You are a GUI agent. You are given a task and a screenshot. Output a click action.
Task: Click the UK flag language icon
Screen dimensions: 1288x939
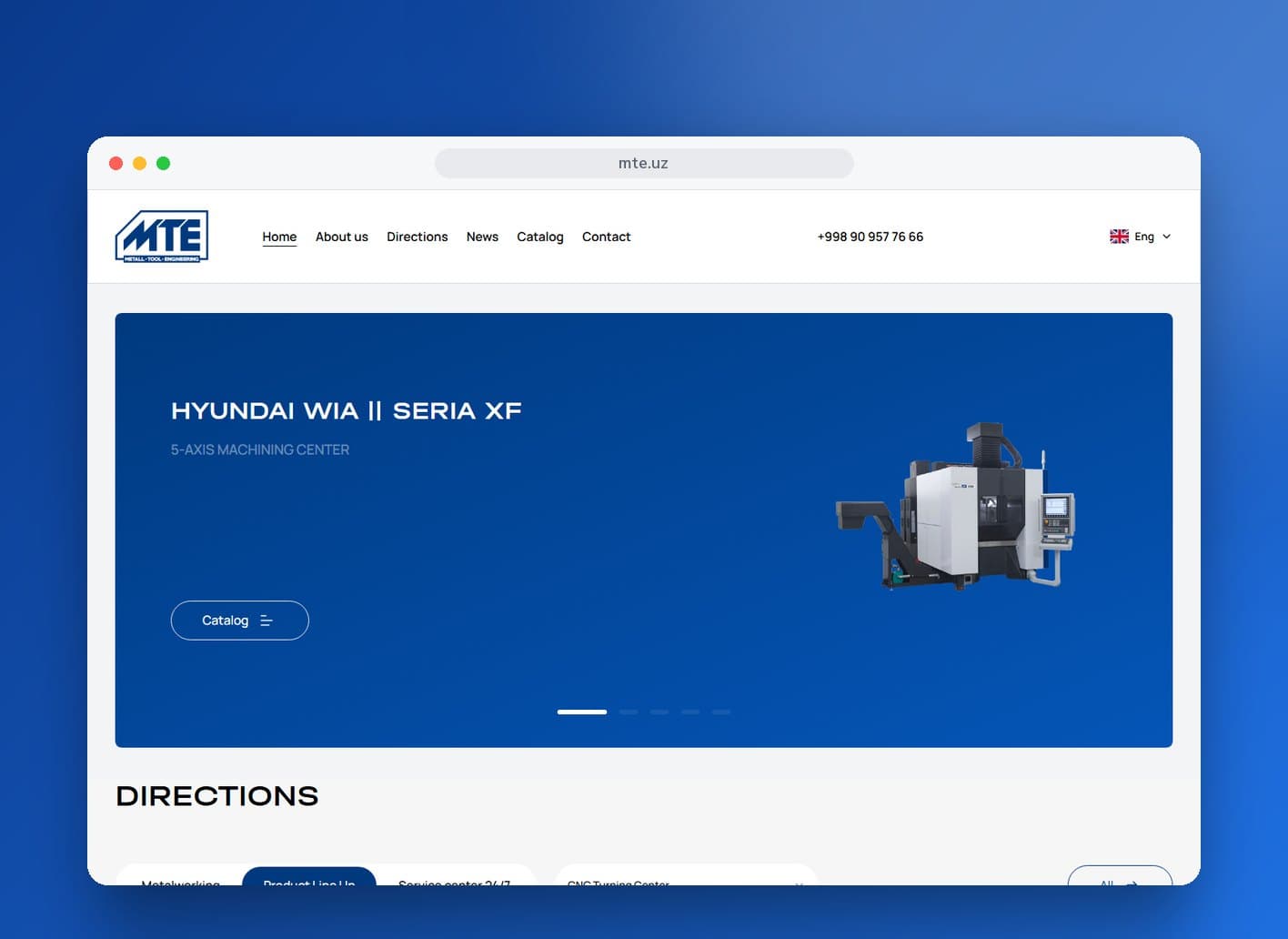tap(1119, 237)
